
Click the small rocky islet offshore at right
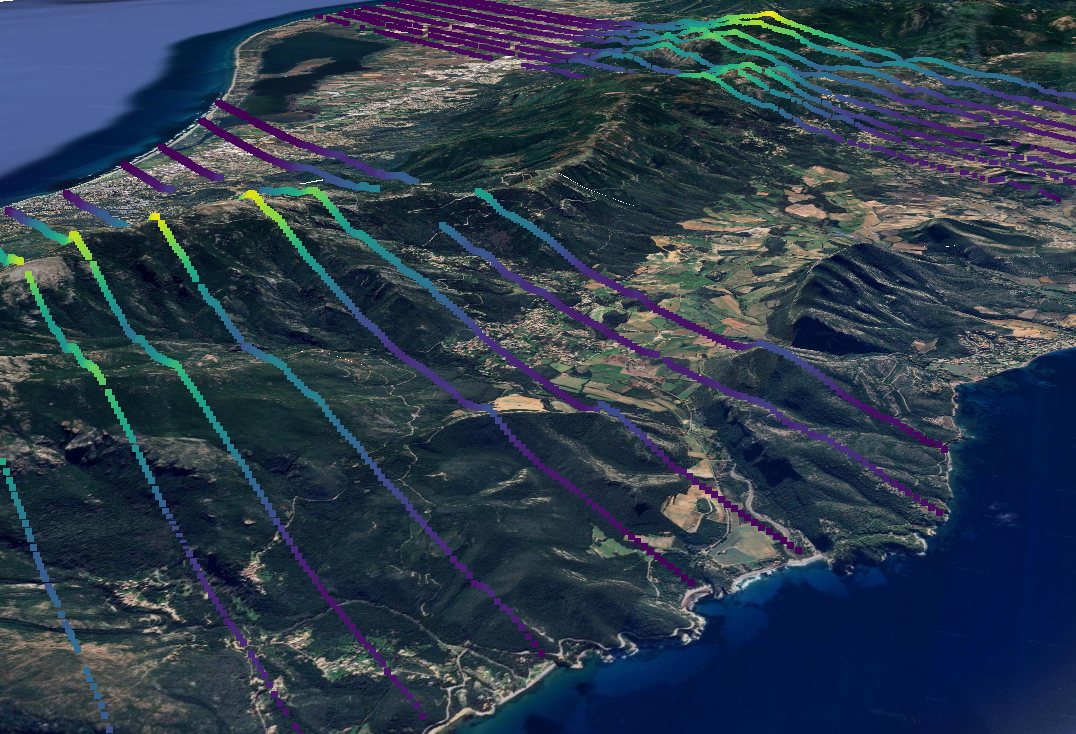pos(1003,518)
